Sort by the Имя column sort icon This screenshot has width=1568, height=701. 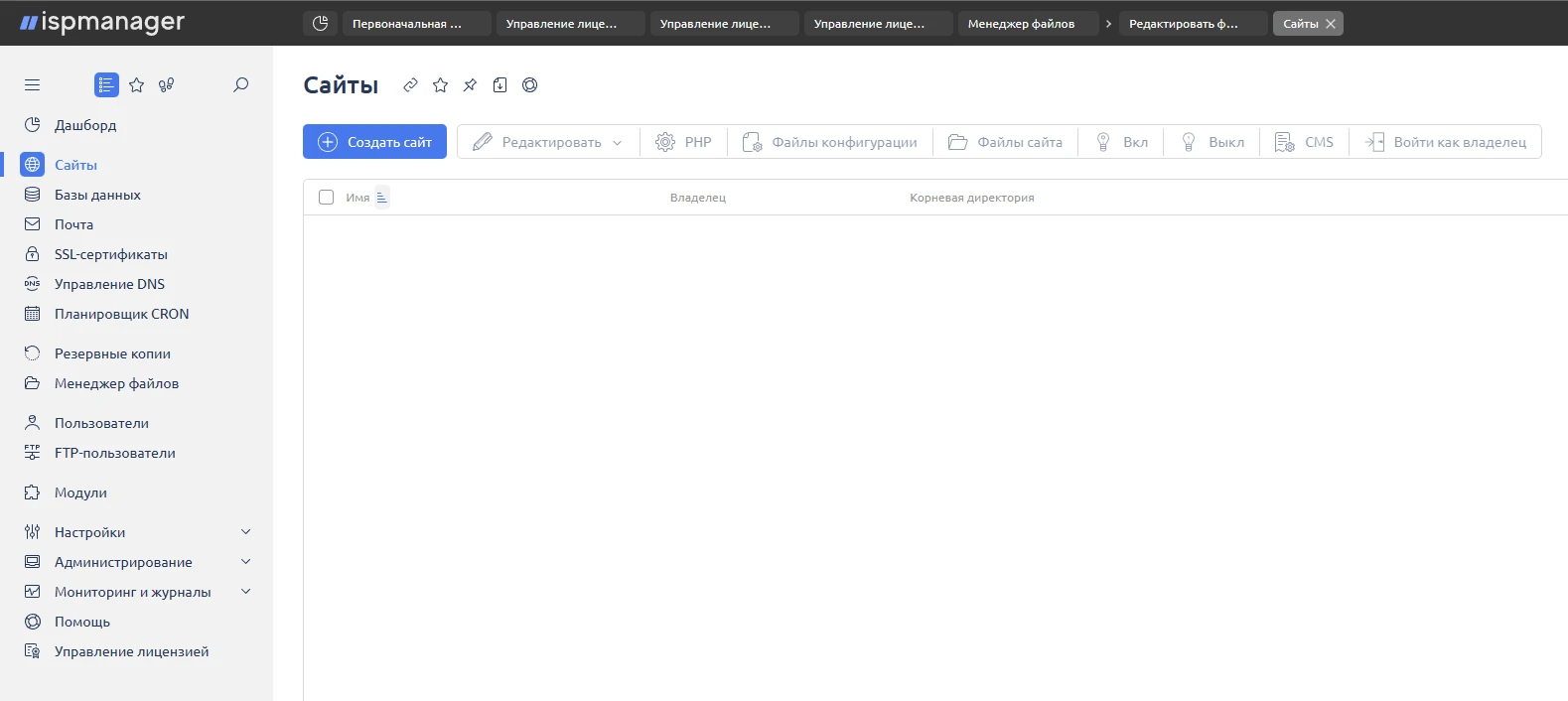382,198
